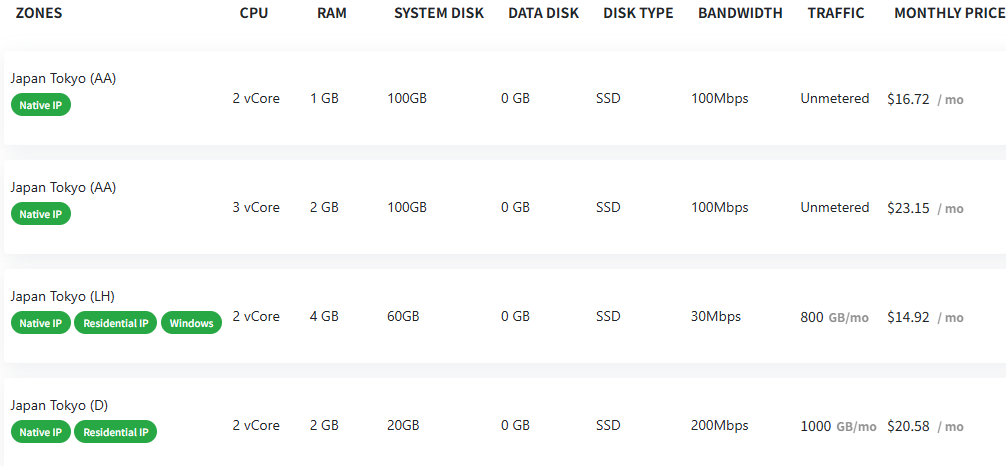
Task: Click Native IP badge in Tokyo (D) row
Action: tap(41, 432)
